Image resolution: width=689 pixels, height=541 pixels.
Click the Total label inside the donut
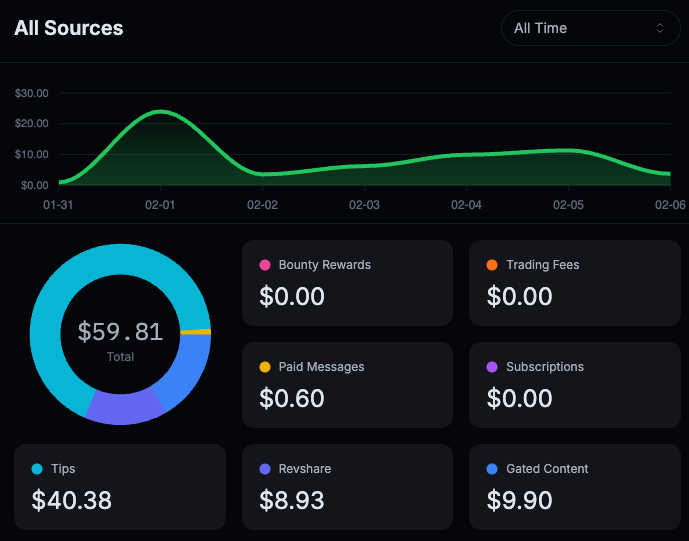pyautogui.click(x=120, y=357)
